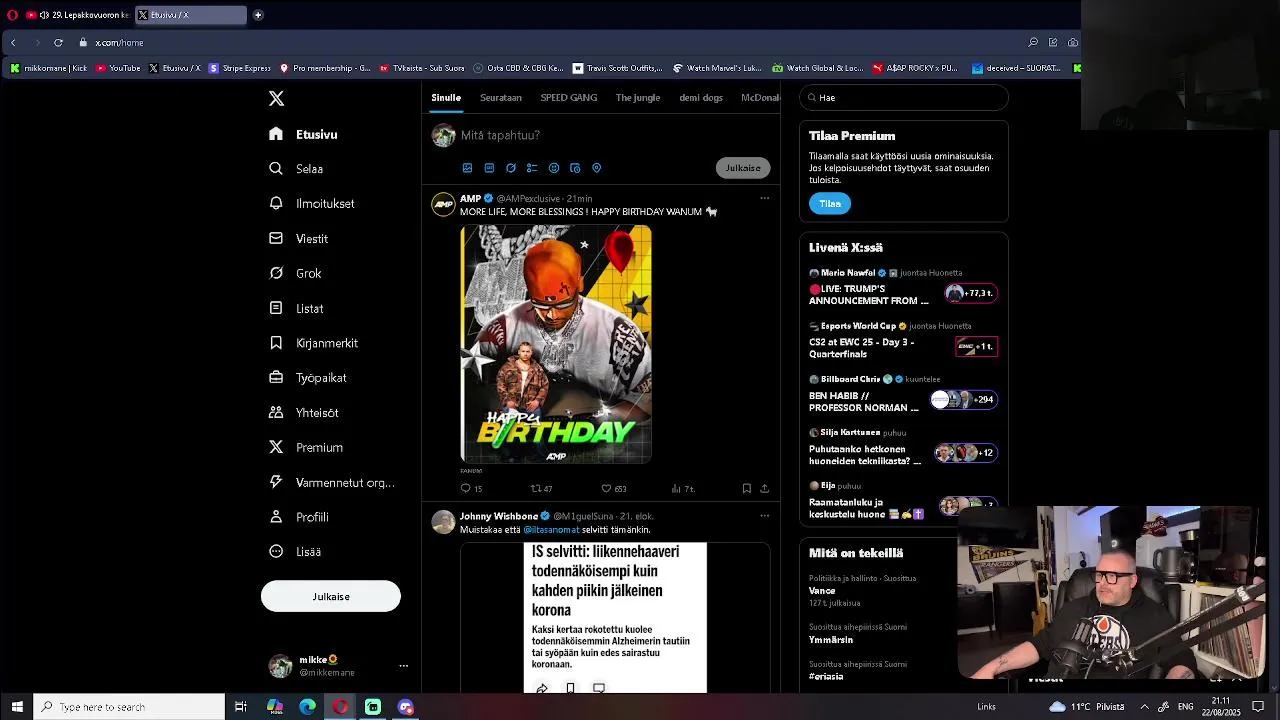1280x720 pixels.
Task: Open Discord from taskbar
Action: tap(405, 707)
